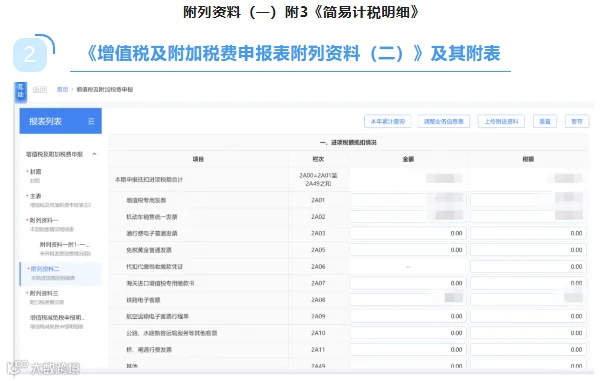601x381 pixels.
Task: Click the 增值税及附加税费申报 breadcrumb text
Action: (105, 89)
